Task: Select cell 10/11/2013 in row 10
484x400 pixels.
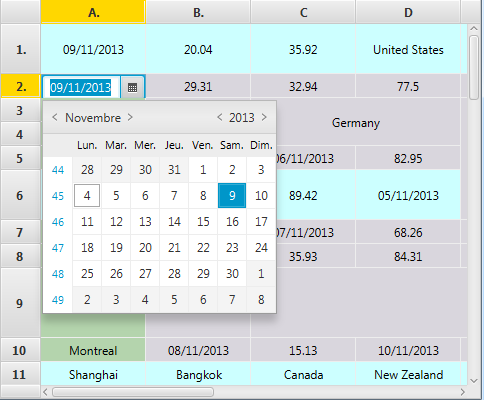Action: [x=408, y=350]
